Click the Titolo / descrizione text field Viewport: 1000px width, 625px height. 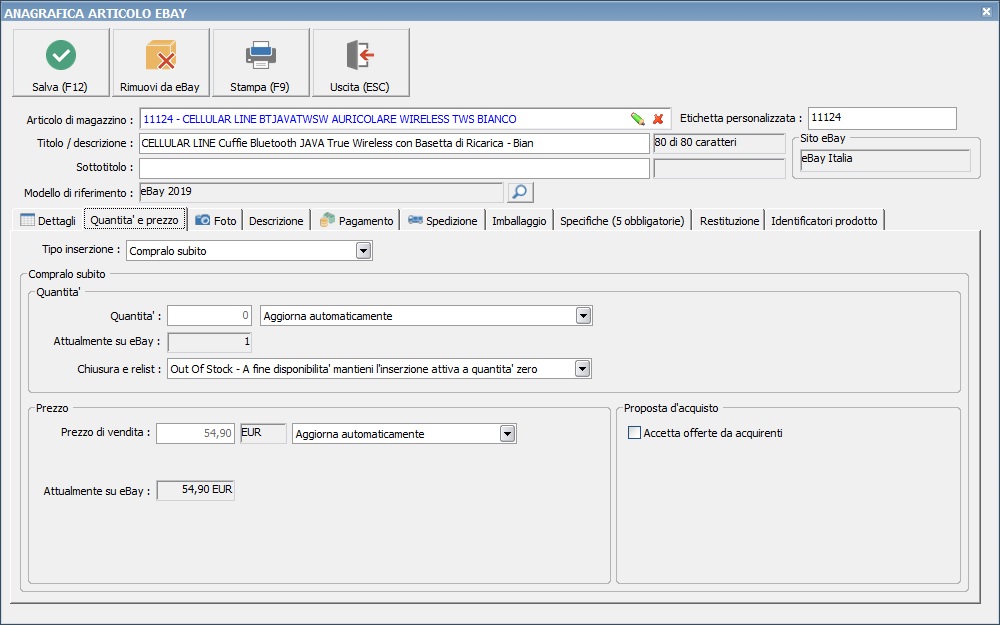(394, 143)
